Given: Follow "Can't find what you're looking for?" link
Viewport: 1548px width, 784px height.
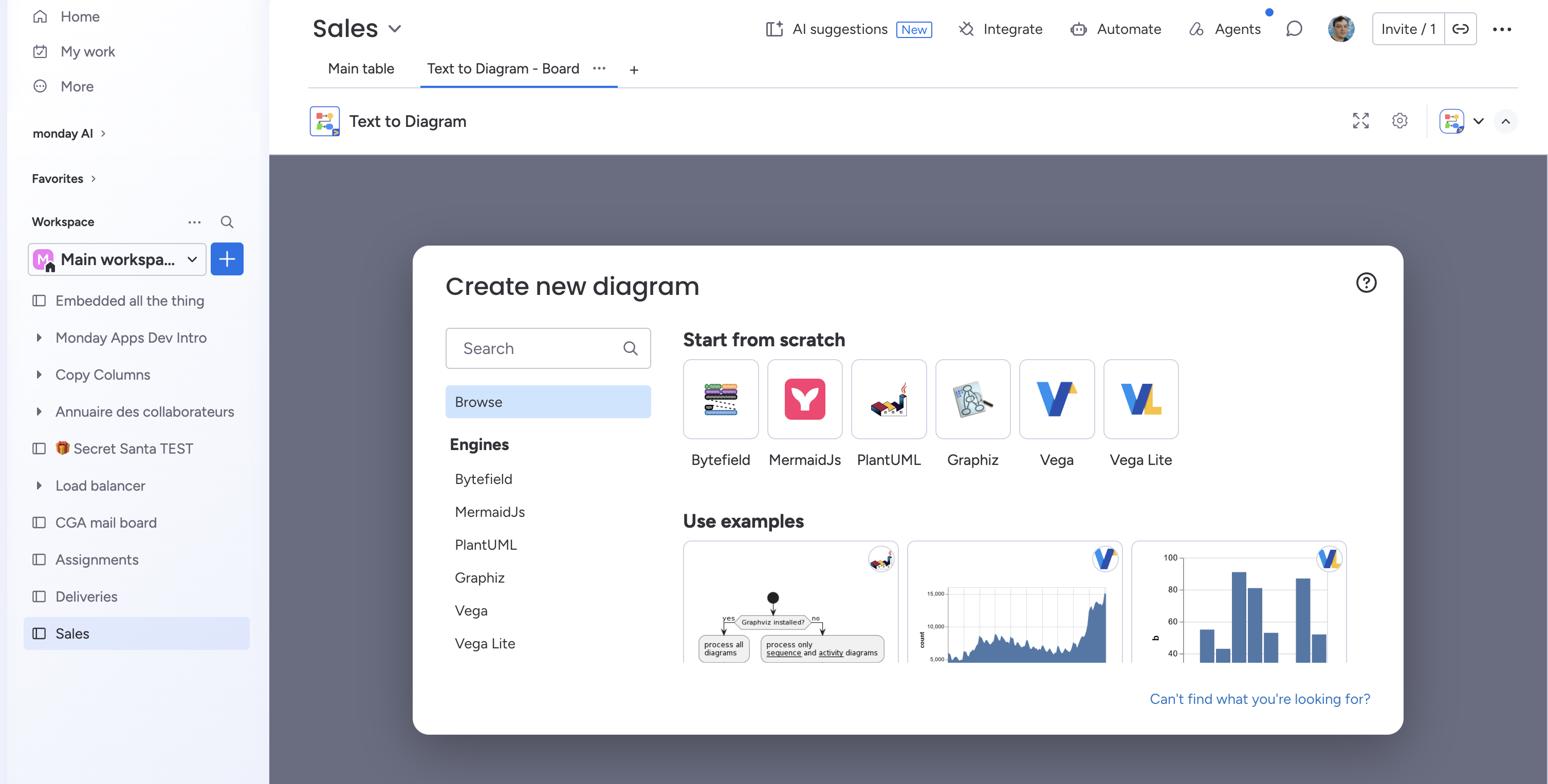Looking at the screenshot, I should pos(1260,699).
